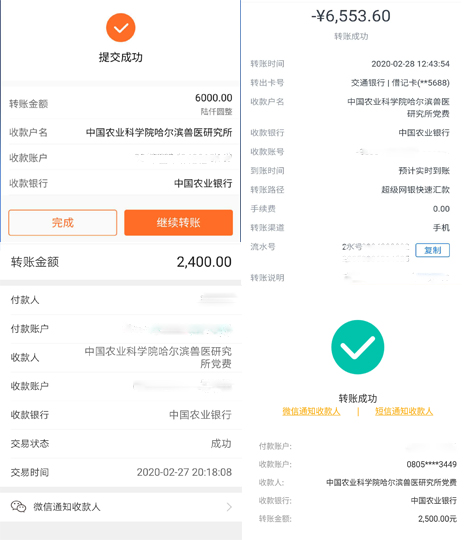Select the 6000.00 transfer amount value
466x540 pixels.
pyautogui.click(x=214, y=98)
